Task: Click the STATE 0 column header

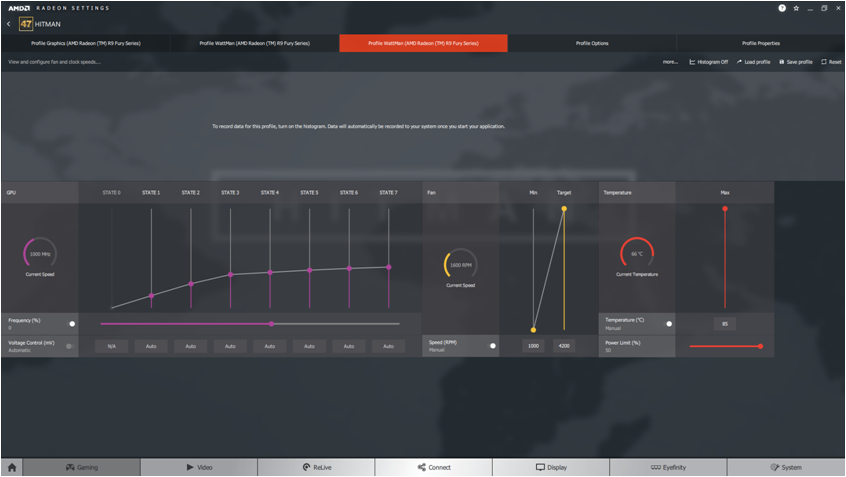Action: point(112,193)
